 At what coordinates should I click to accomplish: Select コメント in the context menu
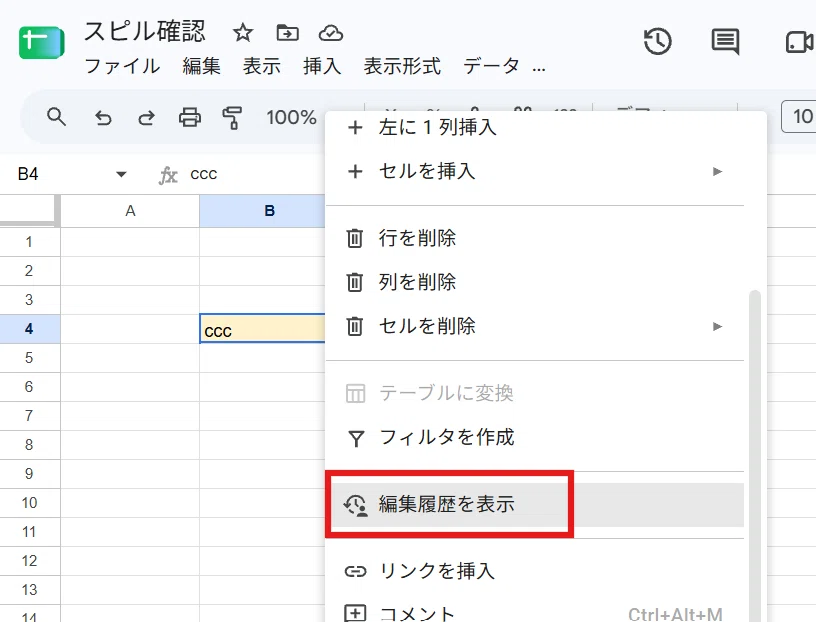point(535,611)
